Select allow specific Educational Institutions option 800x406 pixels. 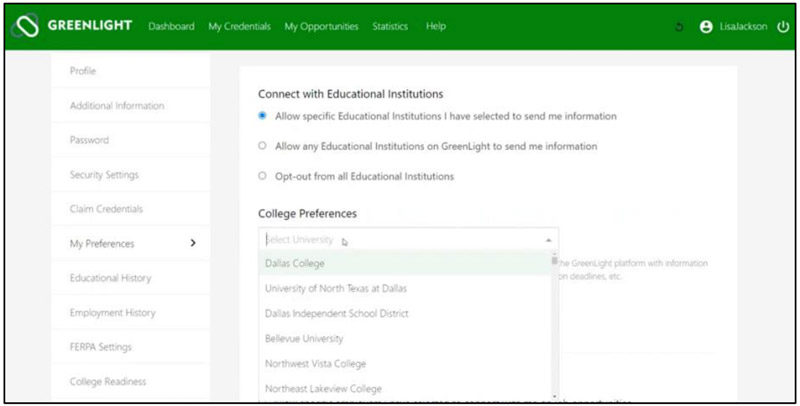[262, 116]
